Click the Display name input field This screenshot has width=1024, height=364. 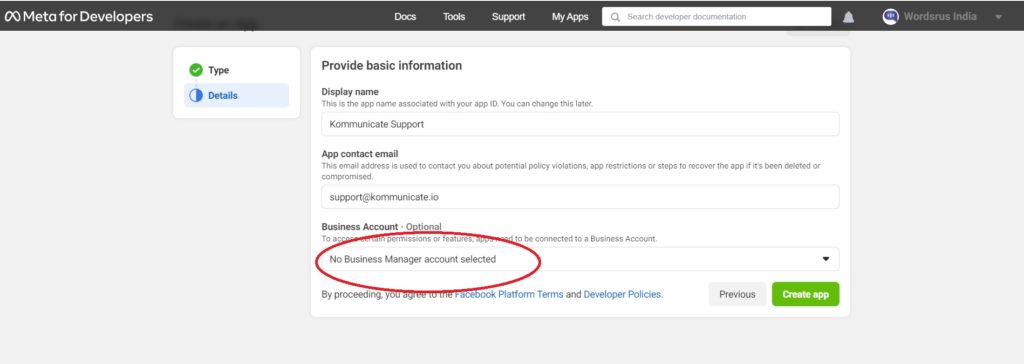[580, 124]
